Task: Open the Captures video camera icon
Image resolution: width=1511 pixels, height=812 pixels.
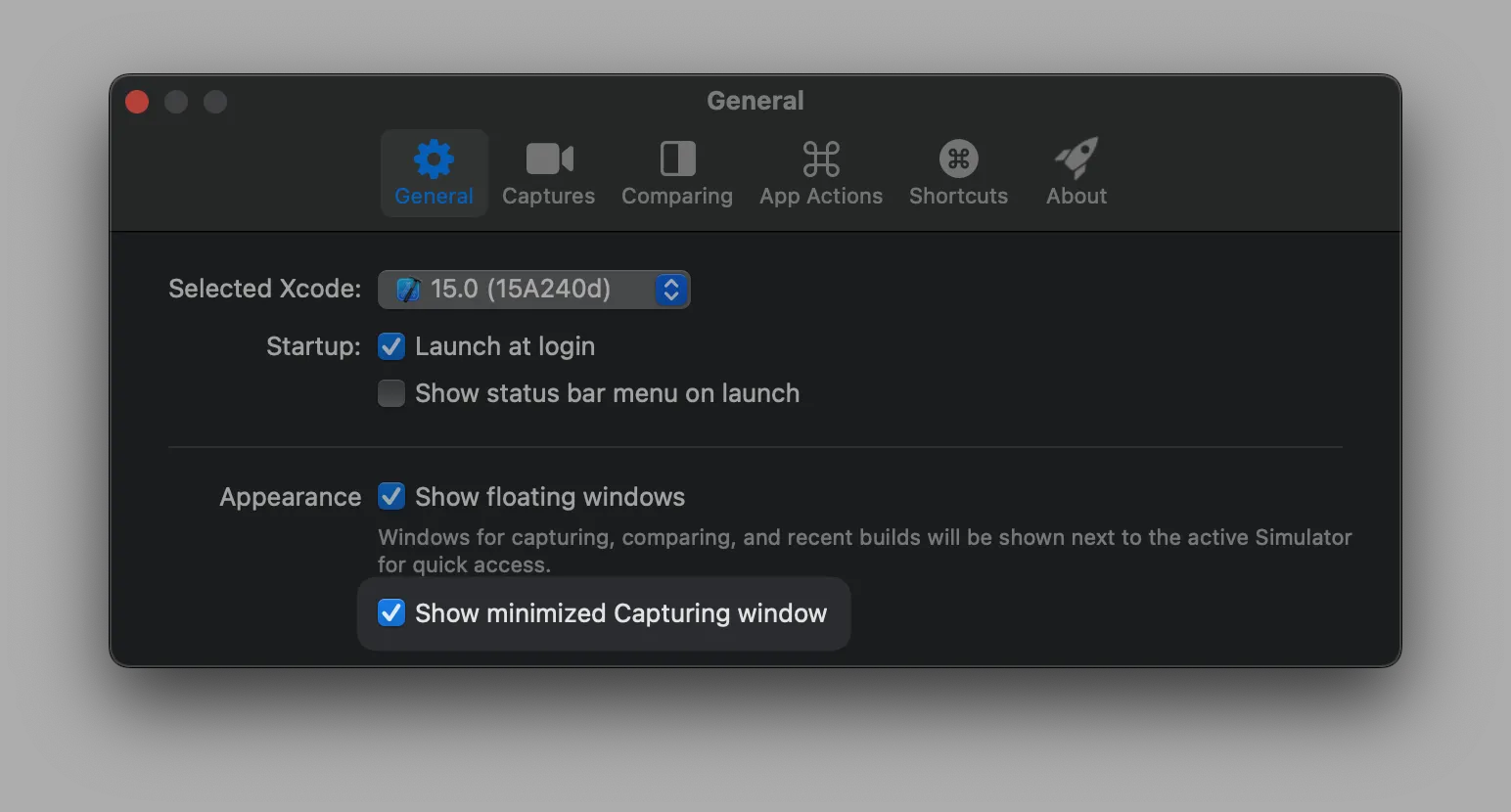Action: (549, 158)
